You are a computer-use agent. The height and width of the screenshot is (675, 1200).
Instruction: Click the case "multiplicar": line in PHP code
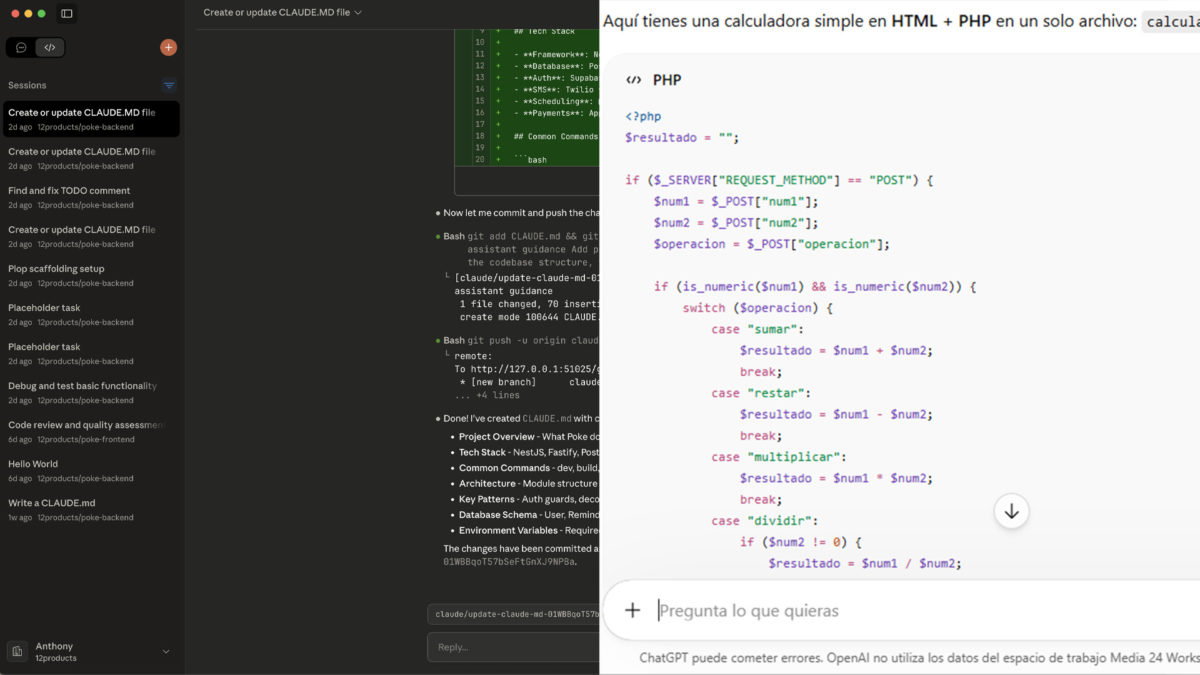click(779, 457)
